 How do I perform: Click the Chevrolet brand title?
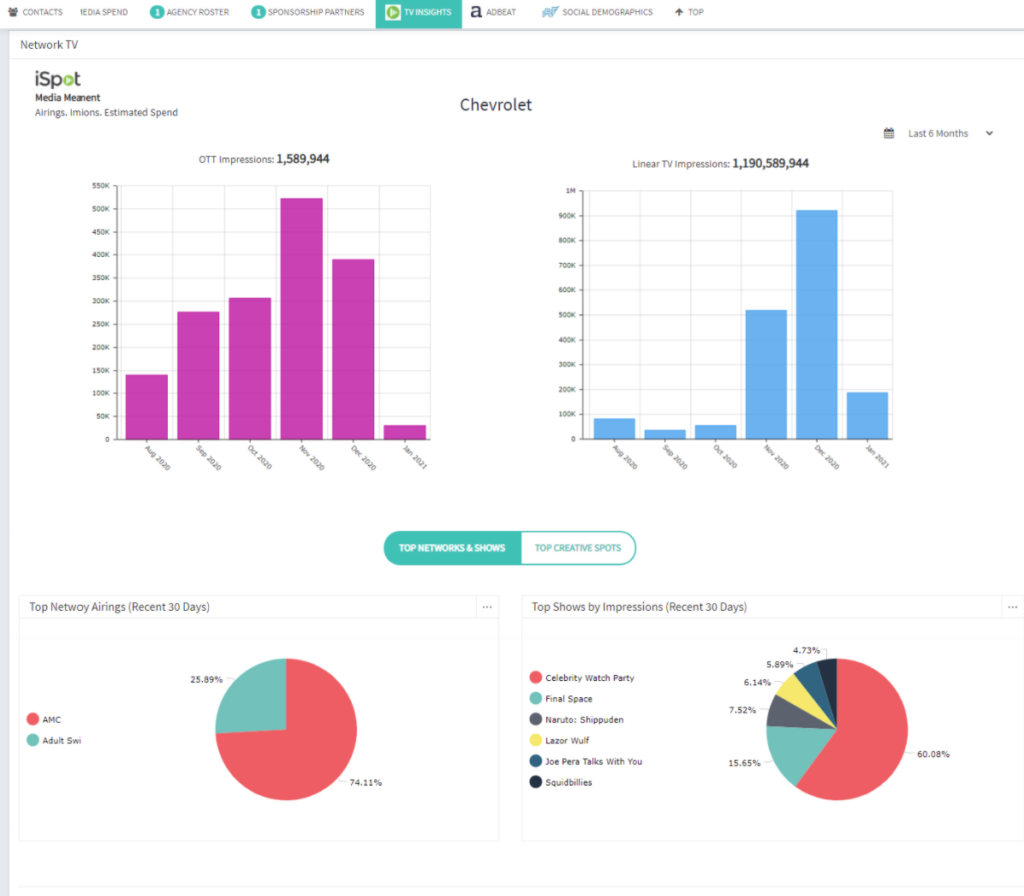[496, 104]
